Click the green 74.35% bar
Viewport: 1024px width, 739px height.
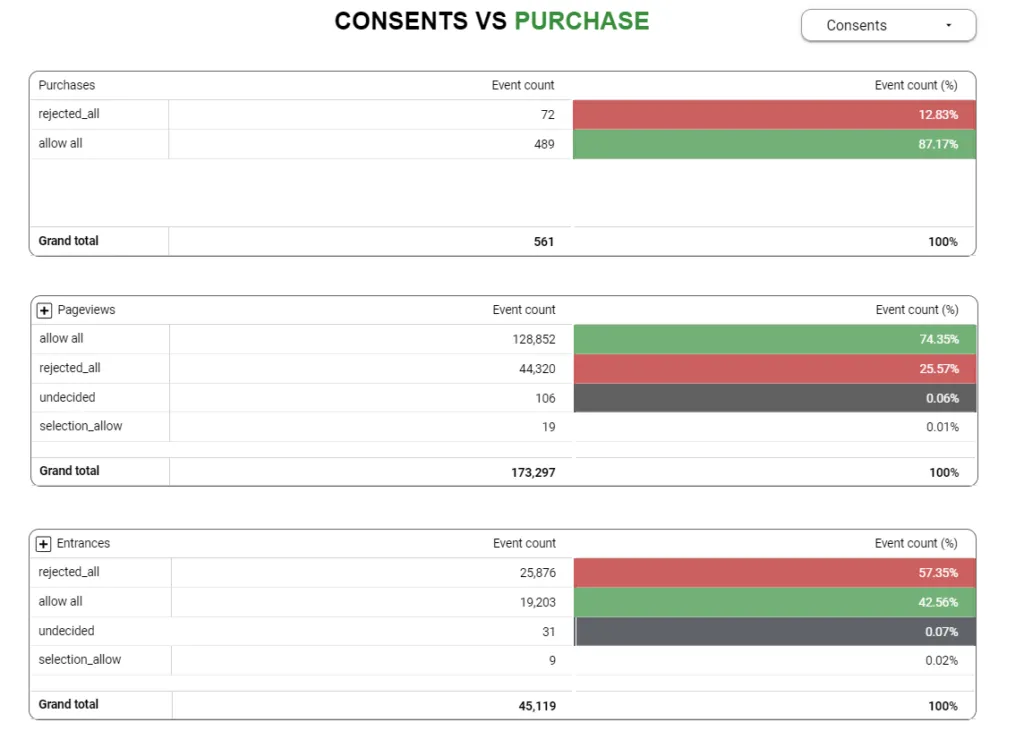pos(775,339)
